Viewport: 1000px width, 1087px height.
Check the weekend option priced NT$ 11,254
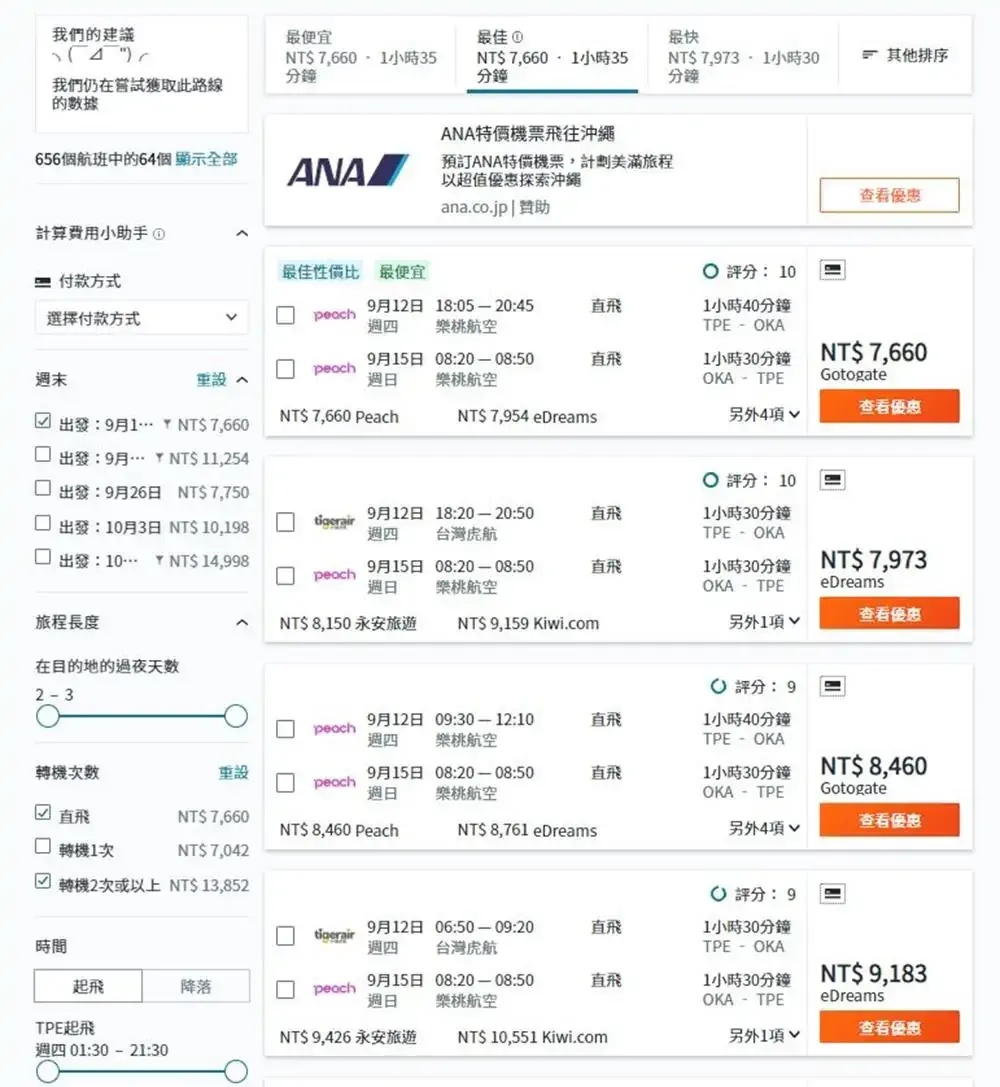43,454
